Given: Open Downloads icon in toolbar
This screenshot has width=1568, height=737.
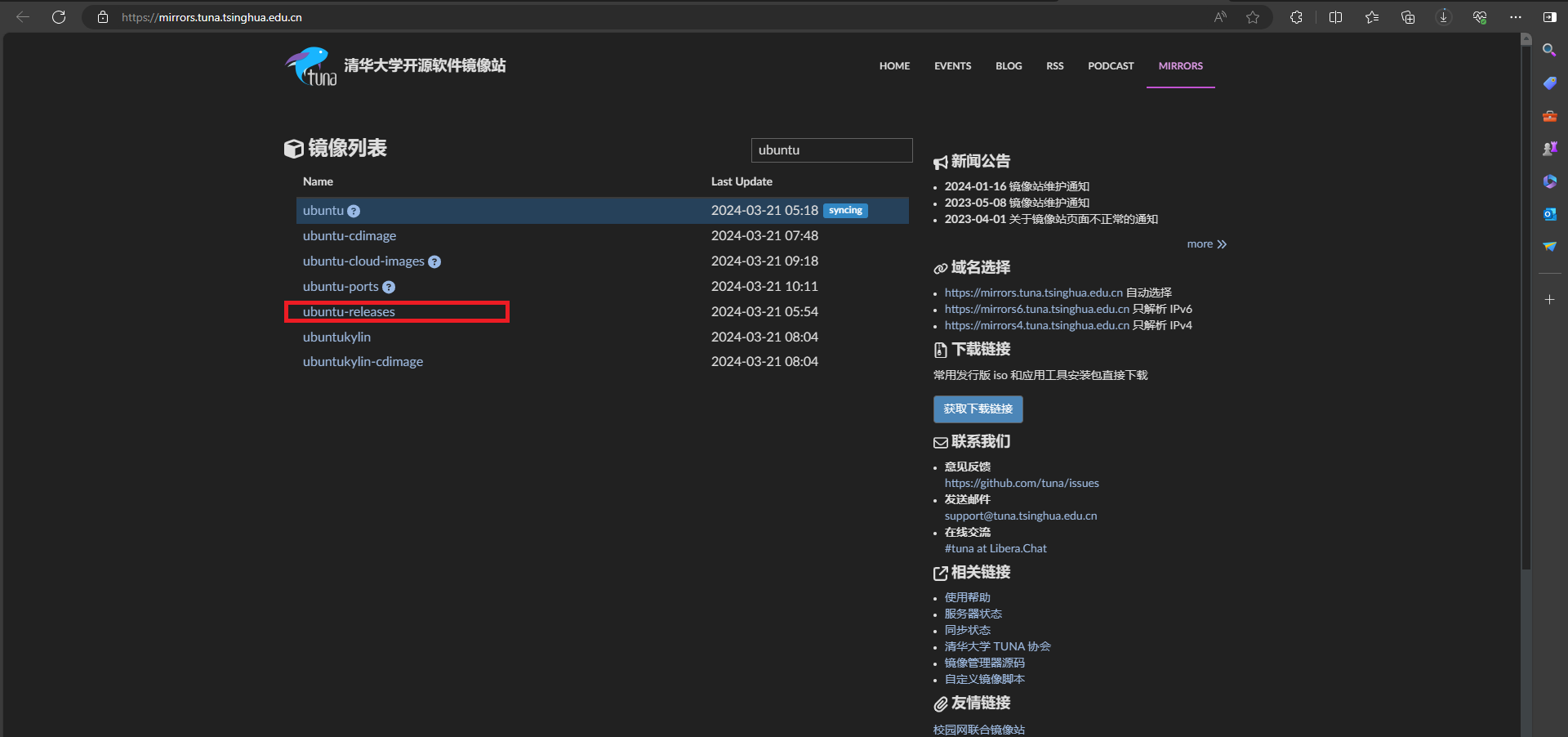Looking at the screenshot, I should click(1444, 17).
